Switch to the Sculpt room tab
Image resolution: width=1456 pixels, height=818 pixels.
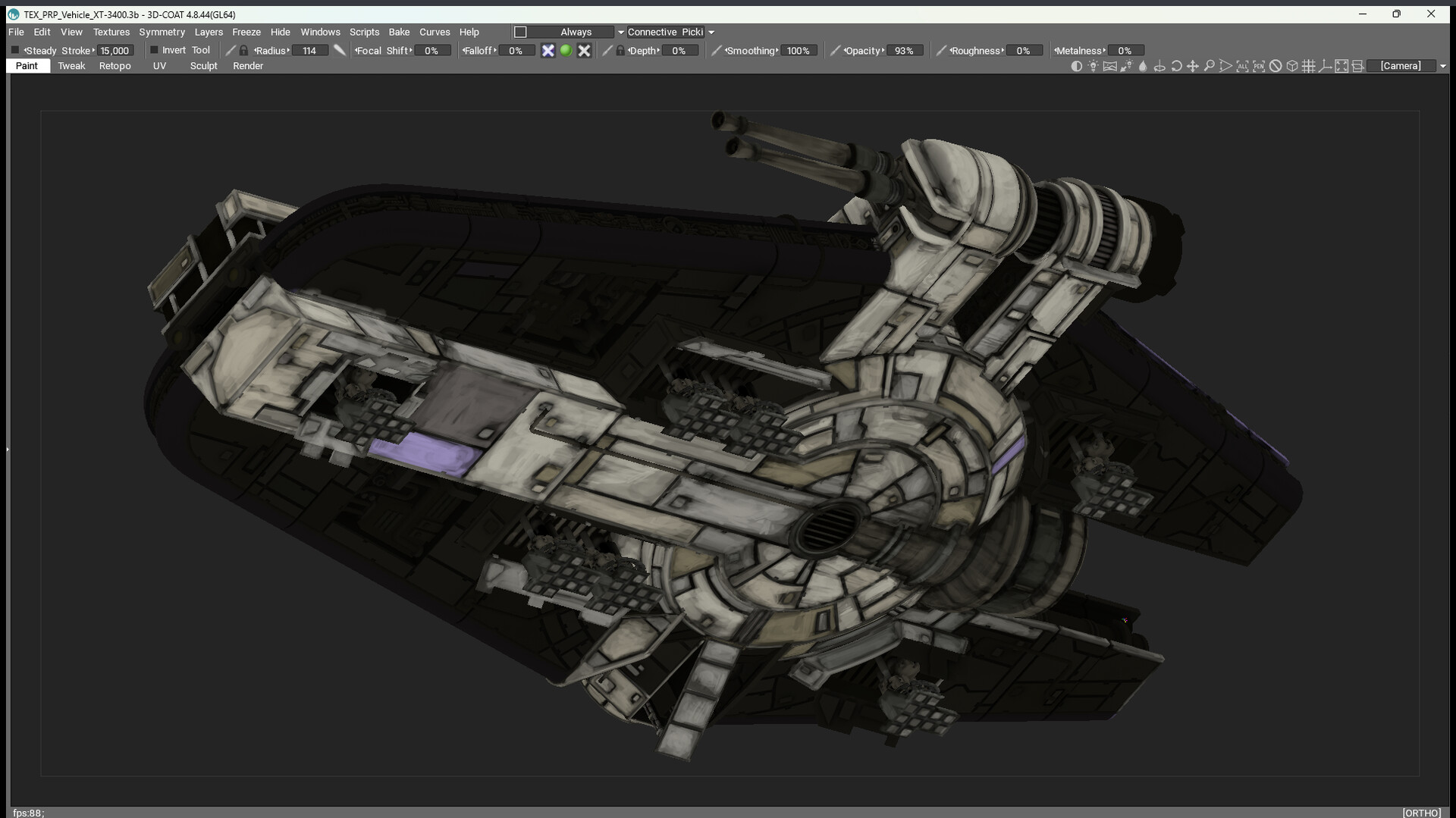[x=203, y=66]
